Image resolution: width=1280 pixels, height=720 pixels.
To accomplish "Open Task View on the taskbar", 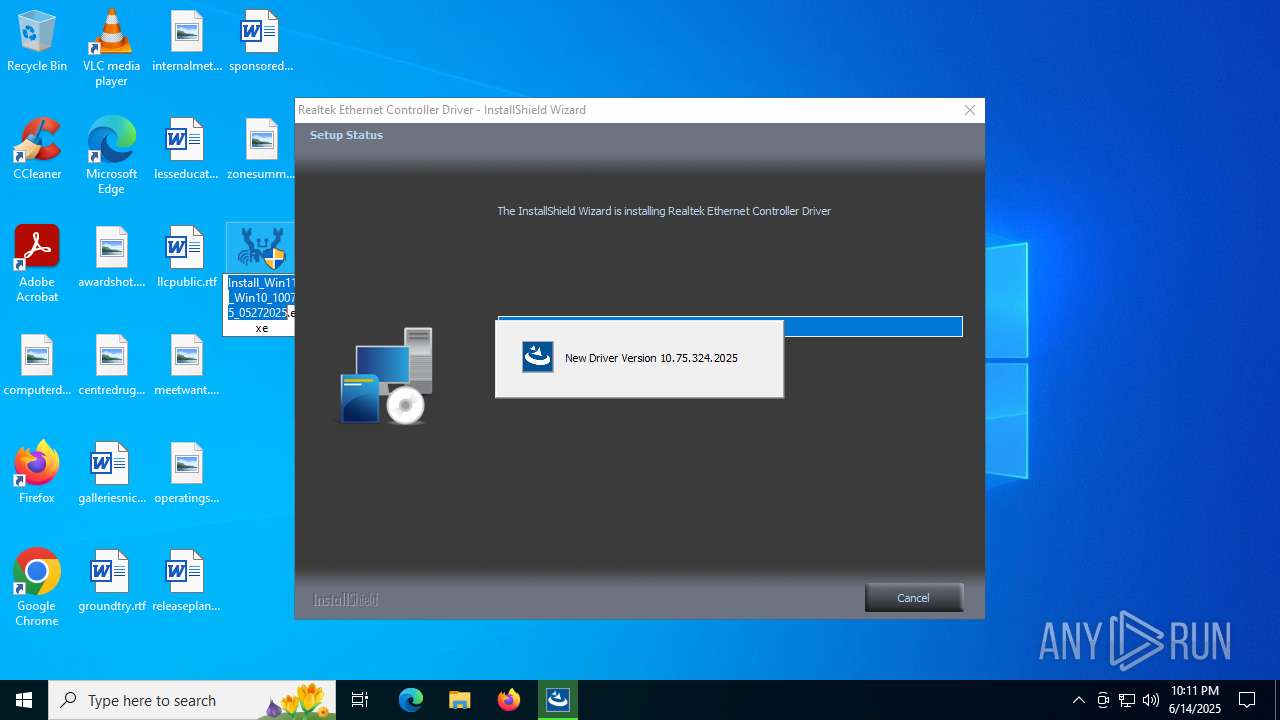I will pos(360,700).
